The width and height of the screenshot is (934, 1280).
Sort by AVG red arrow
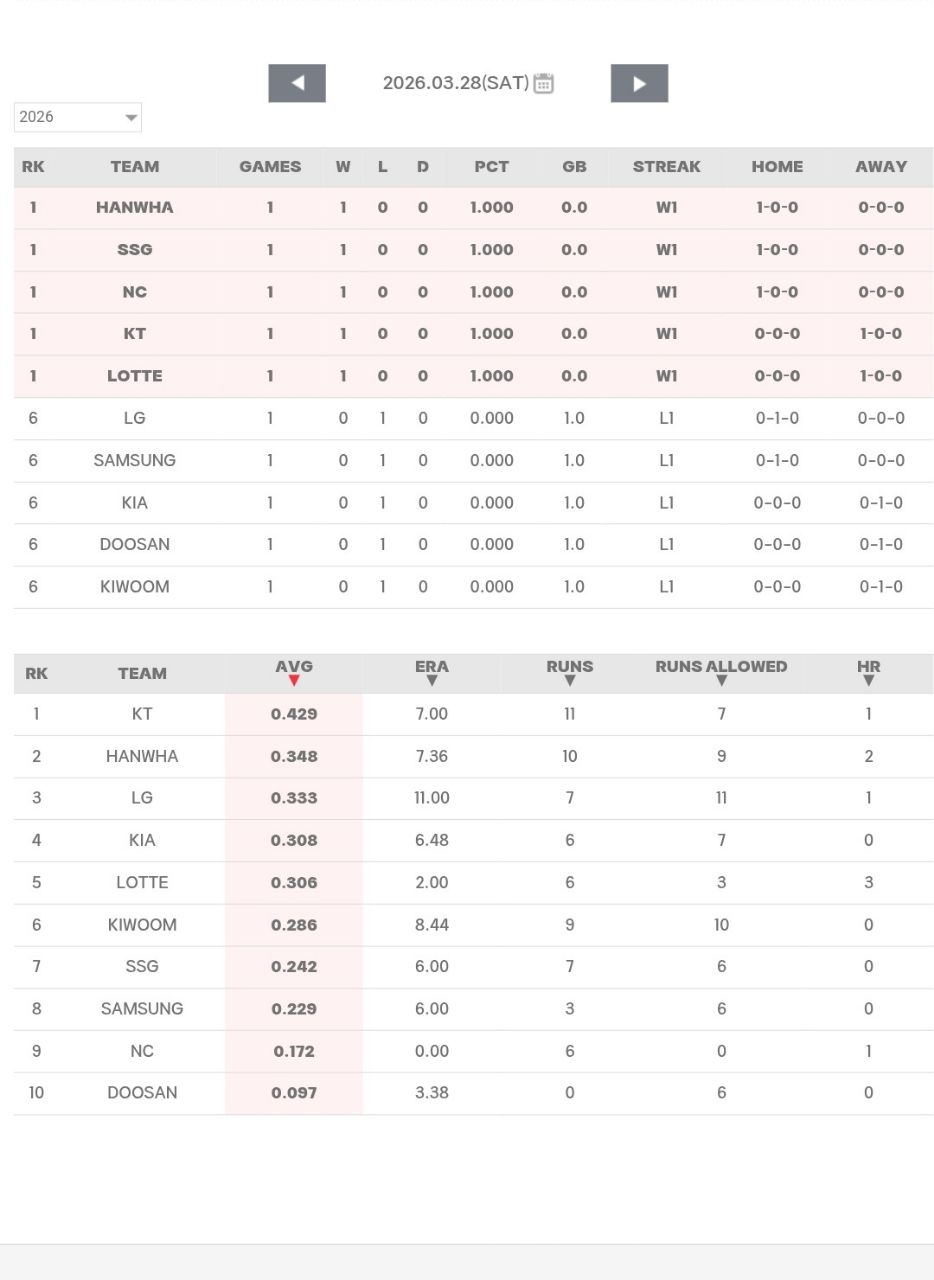pos(294,681)
